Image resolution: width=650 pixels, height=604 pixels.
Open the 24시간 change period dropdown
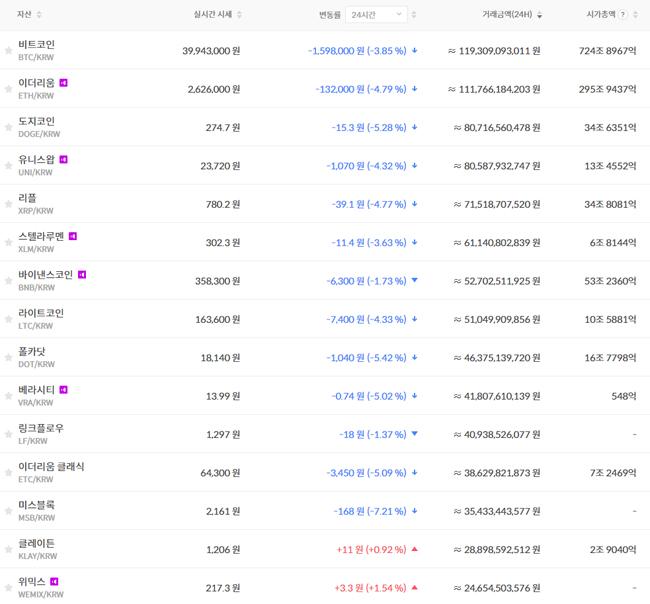pos(376,15)
